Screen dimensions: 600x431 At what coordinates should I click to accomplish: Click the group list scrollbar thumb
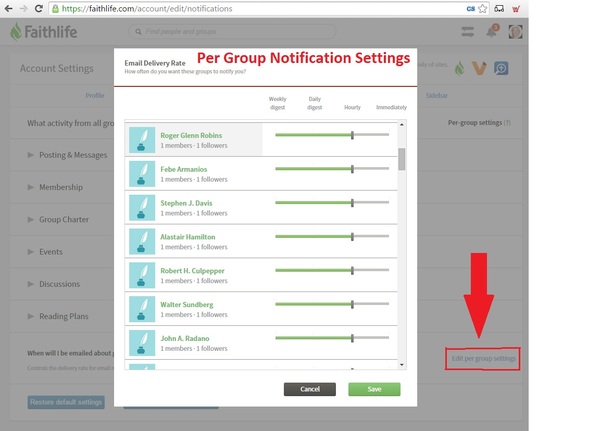[x=401, y=159]
